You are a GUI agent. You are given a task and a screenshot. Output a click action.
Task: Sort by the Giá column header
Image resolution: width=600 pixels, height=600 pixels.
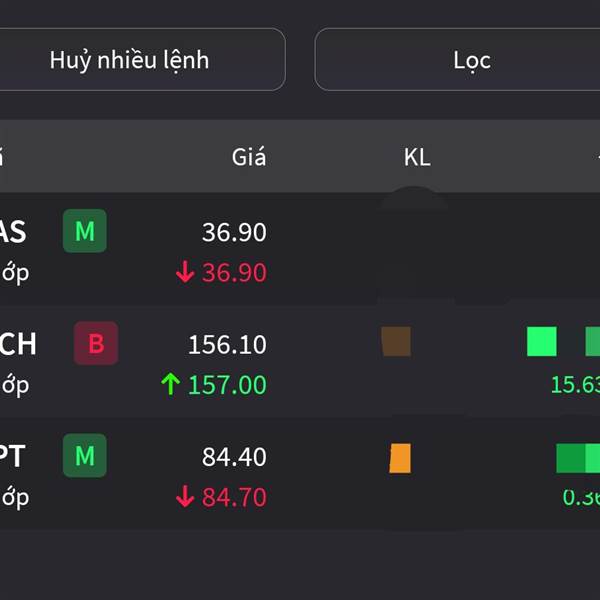249,157
